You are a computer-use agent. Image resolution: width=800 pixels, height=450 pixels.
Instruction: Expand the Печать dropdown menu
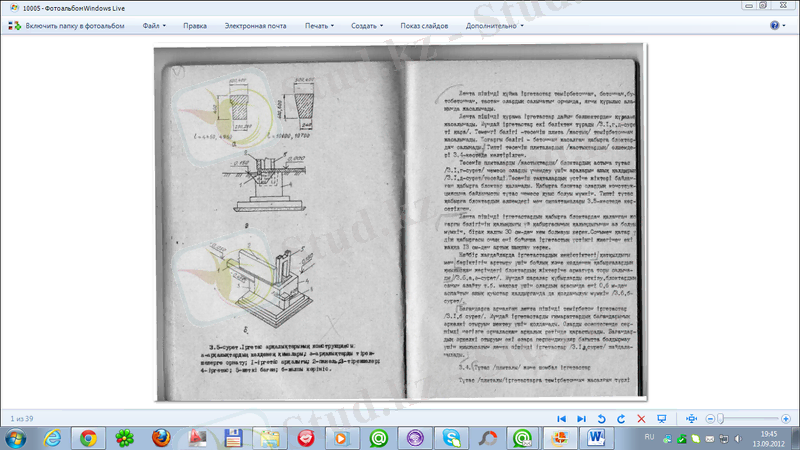(x=320, y=25)
